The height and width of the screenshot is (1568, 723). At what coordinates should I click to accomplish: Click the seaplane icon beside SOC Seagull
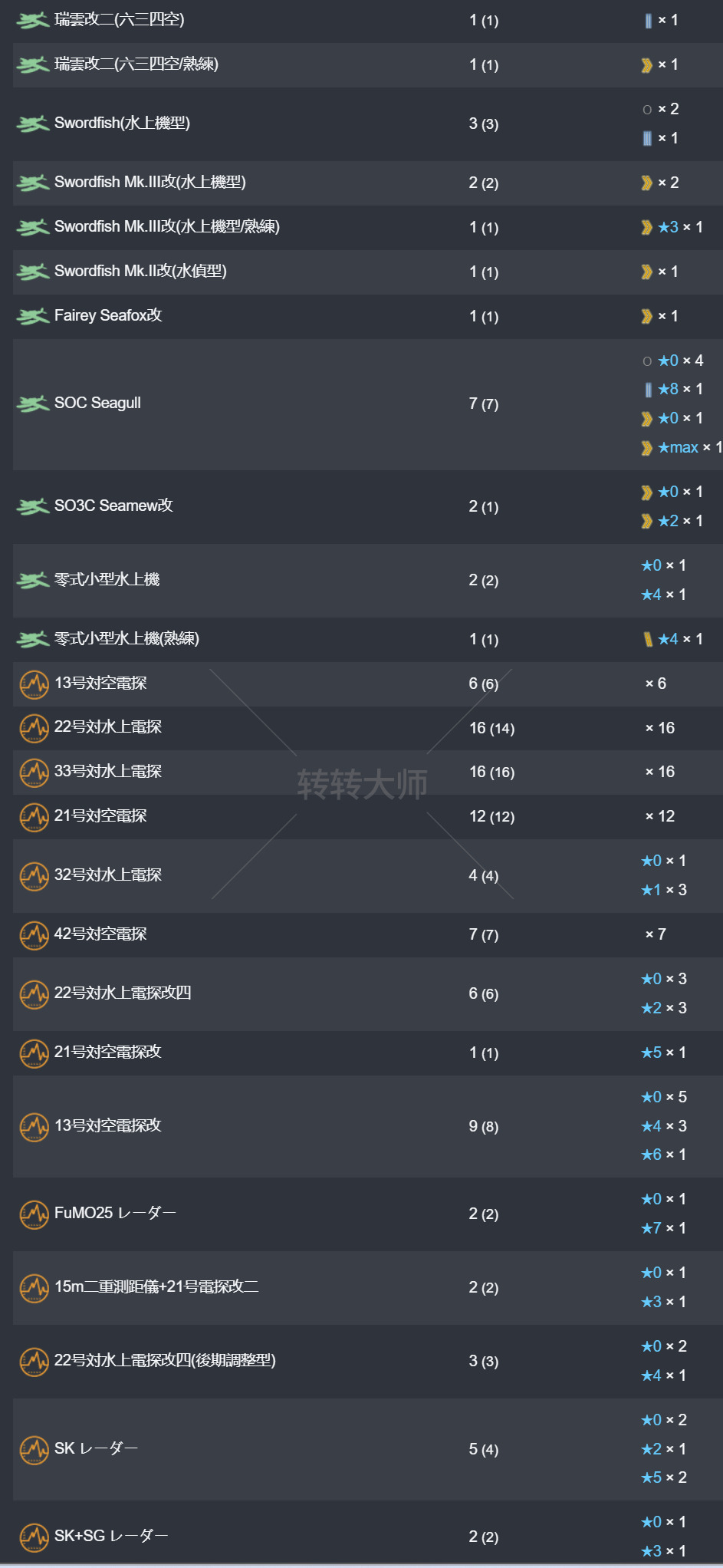point(33,404)
